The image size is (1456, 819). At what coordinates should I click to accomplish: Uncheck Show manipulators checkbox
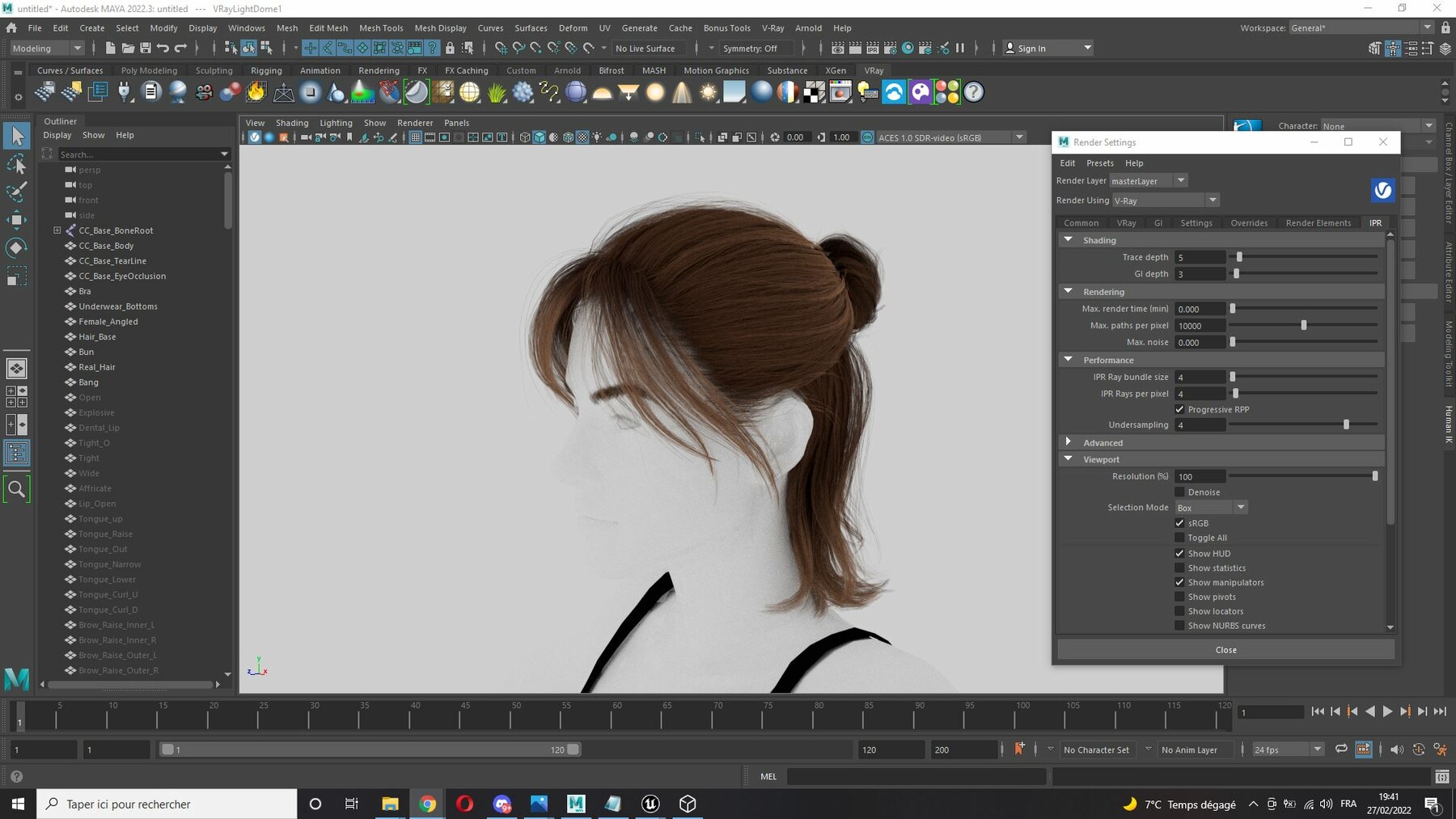click(x=1179, y=582)
